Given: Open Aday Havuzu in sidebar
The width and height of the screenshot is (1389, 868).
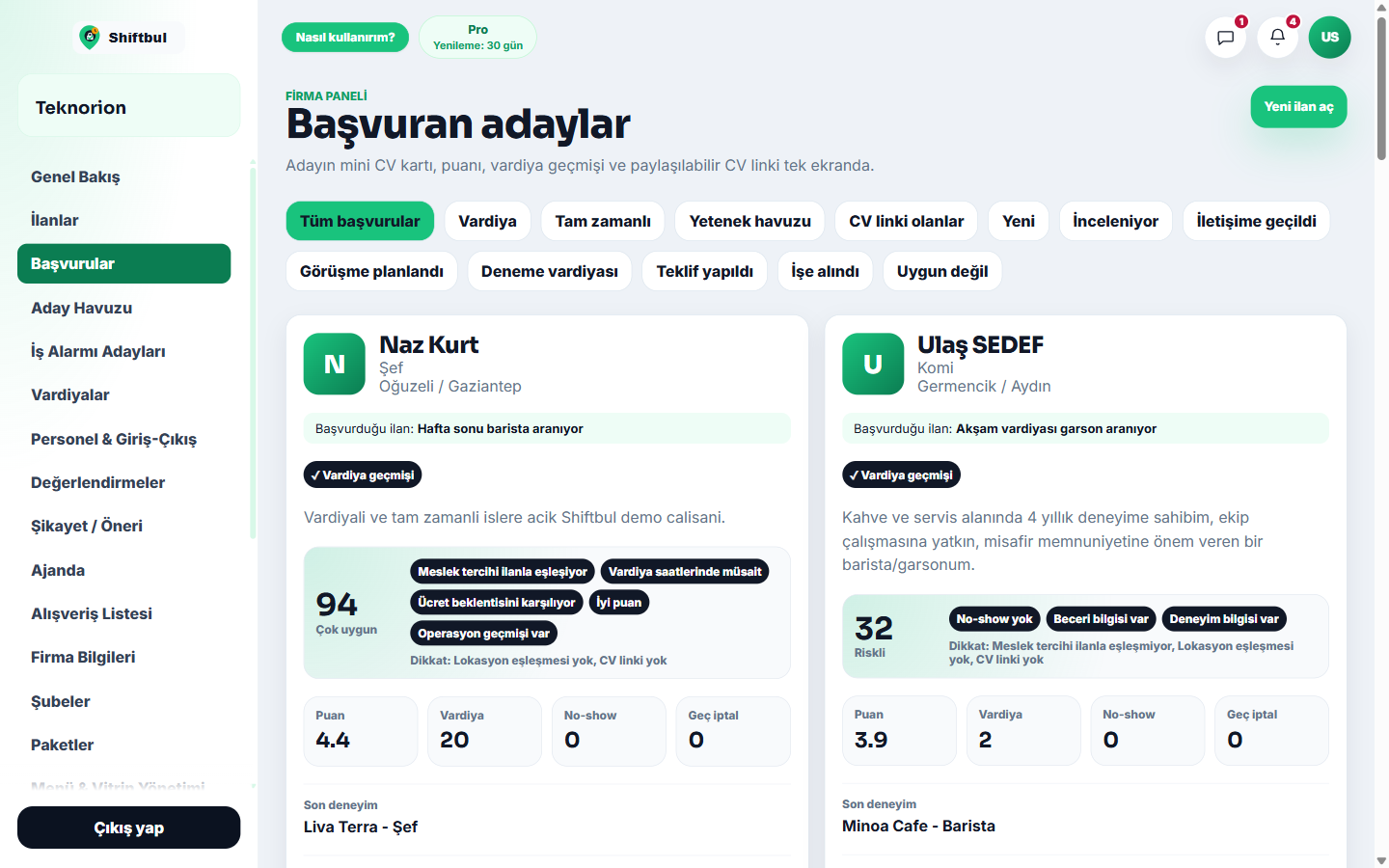Looking at the screenshot, I should (123, 308).
